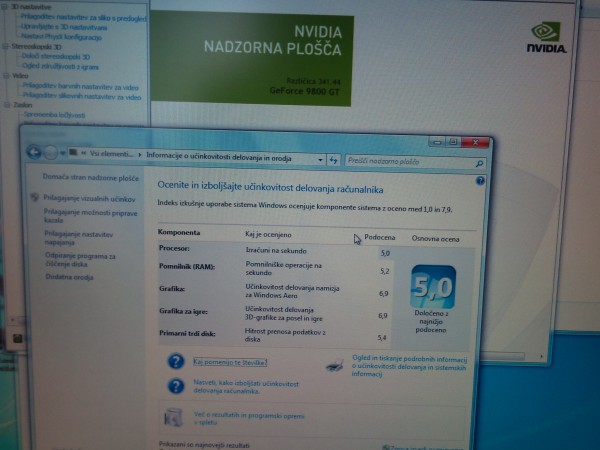This screenshot has height=450, width=600.
Task: Open 'Domača stran nadzorne plošče' link
Action: [x=91, y=178]
